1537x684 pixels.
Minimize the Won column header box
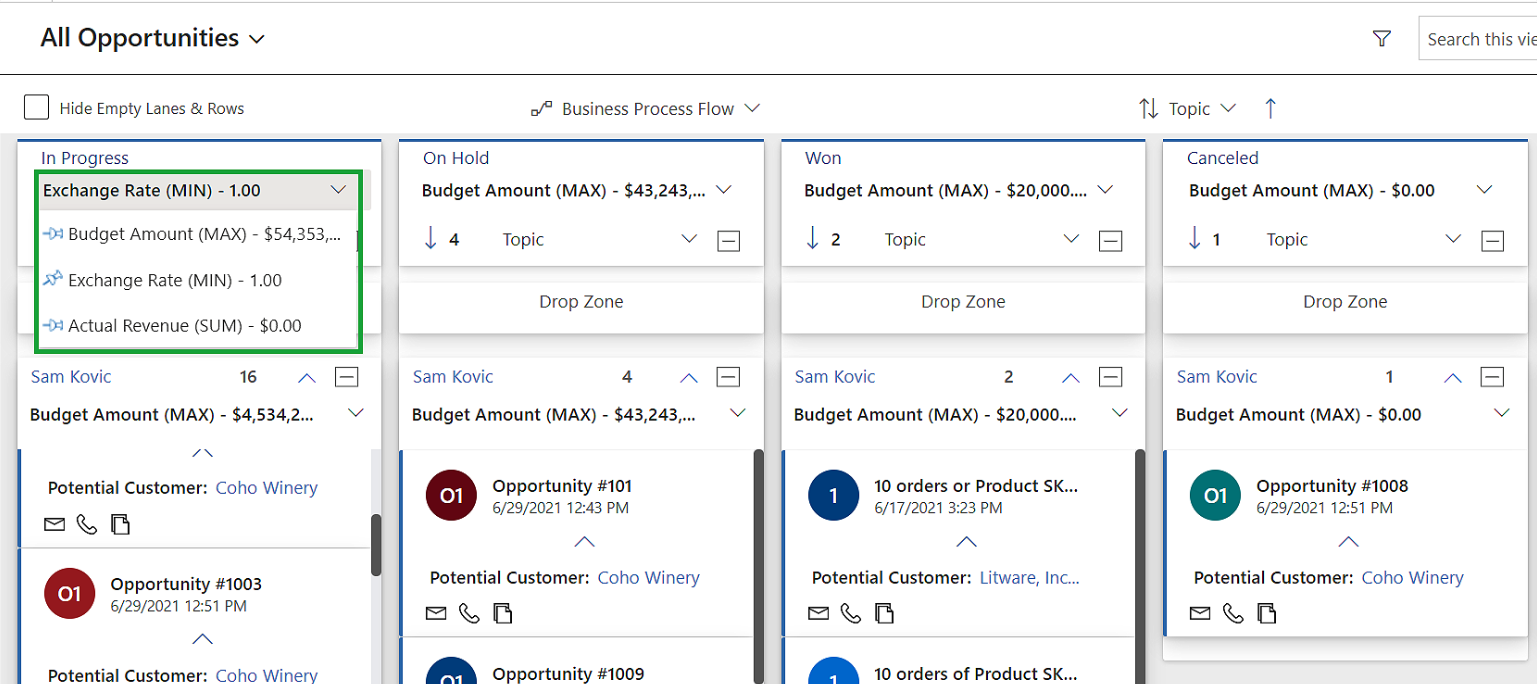[1110, 240]
